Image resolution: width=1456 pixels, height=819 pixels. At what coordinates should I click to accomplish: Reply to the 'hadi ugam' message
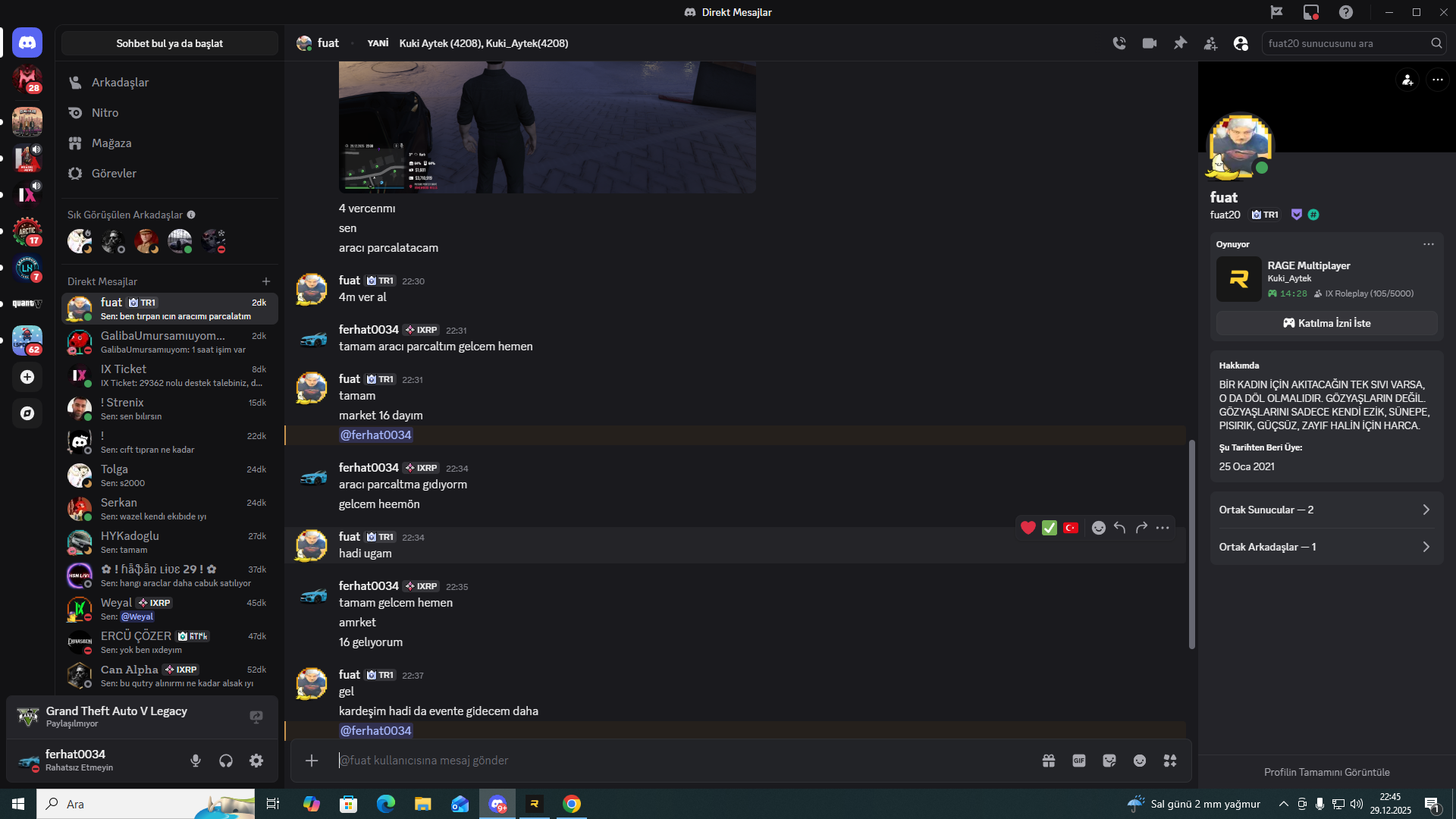point(1120,528)
